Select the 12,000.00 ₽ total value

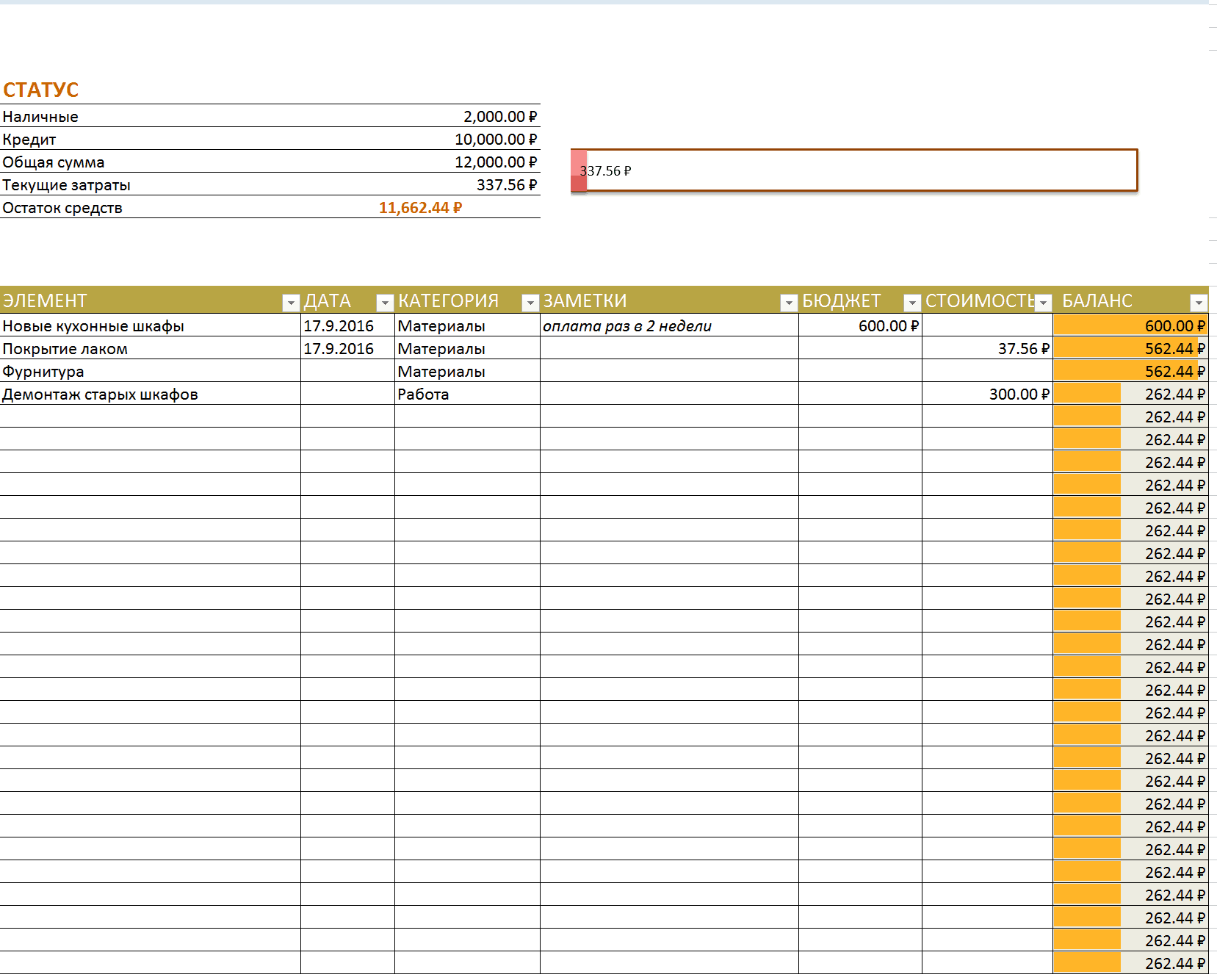click(496, 162)
